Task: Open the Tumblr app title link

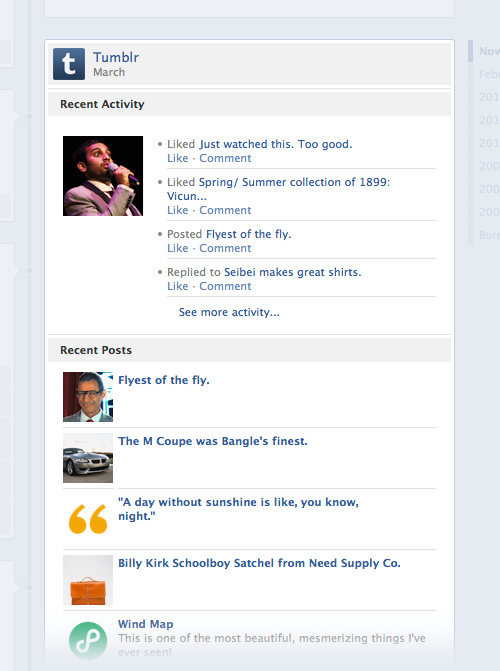Action: 116,57
